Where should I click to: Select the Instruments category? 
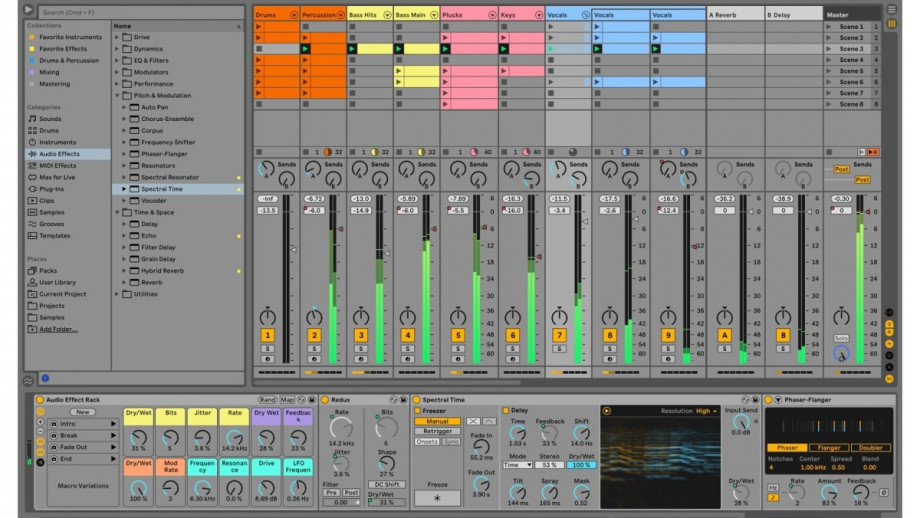pos(58,142)
